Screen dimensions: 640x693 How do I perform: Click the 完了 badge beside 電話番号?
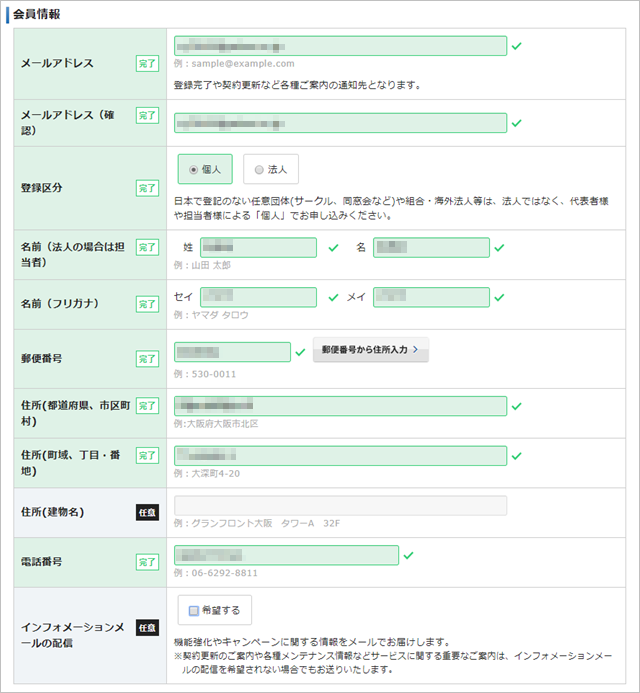tap(147, 562)
